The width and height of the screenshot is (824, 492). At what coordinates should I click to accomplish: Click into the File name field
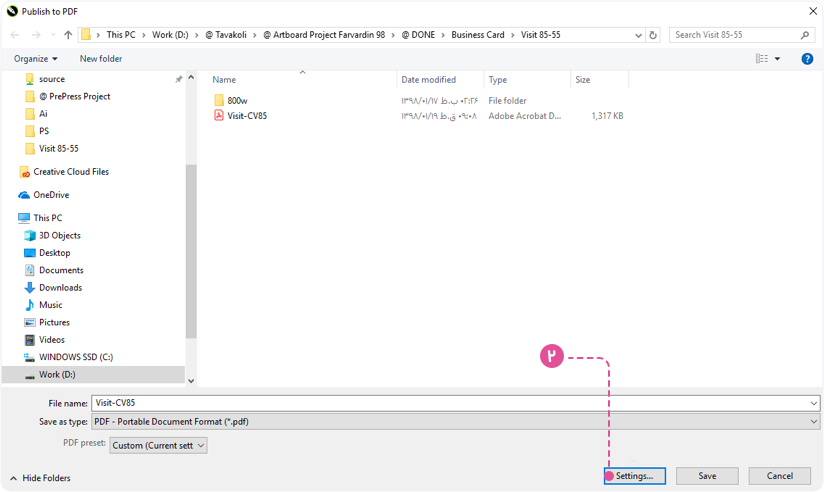point(450,403)
